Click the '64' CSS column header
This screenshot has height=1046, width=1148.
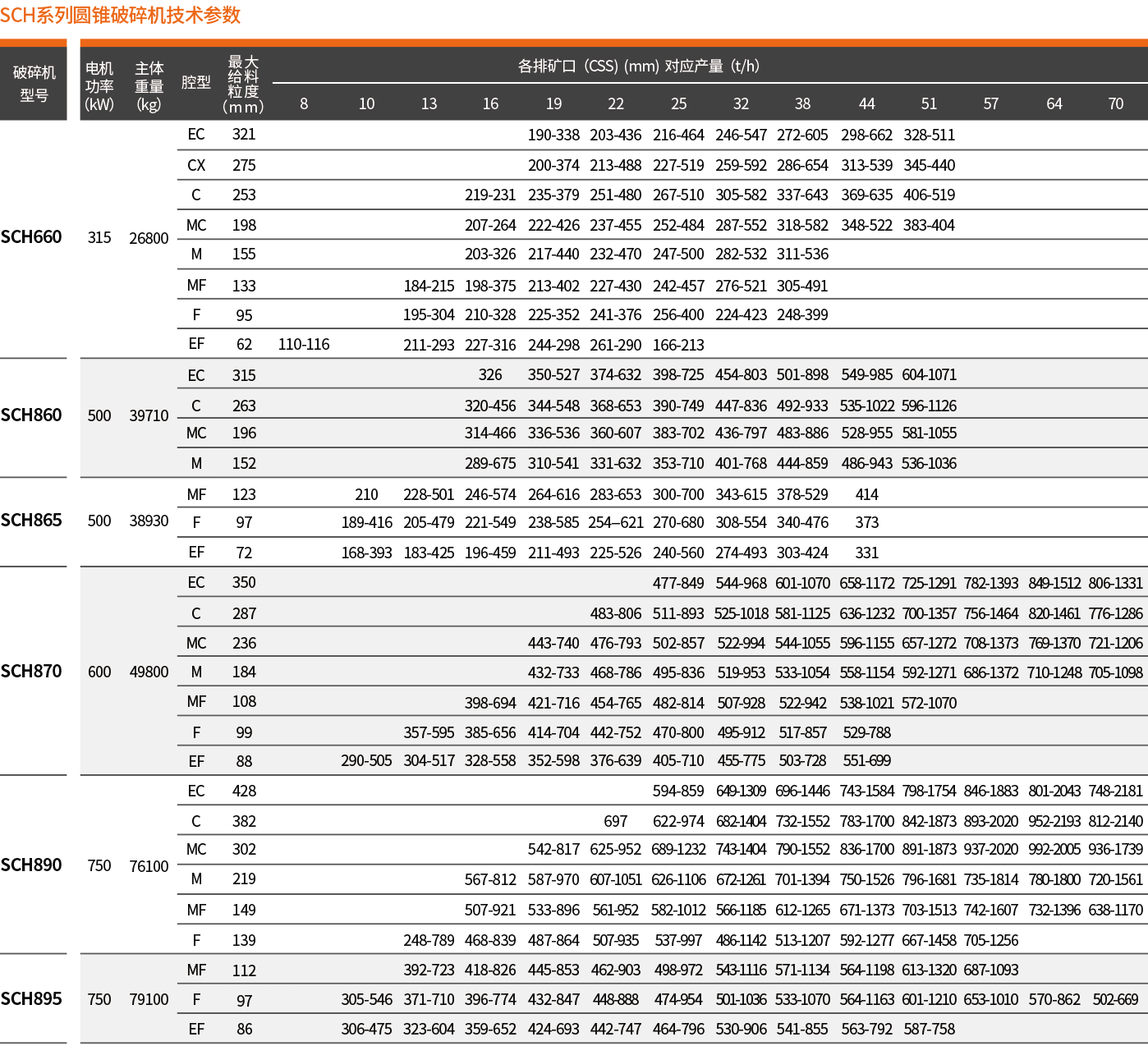tap(1054, 103)
